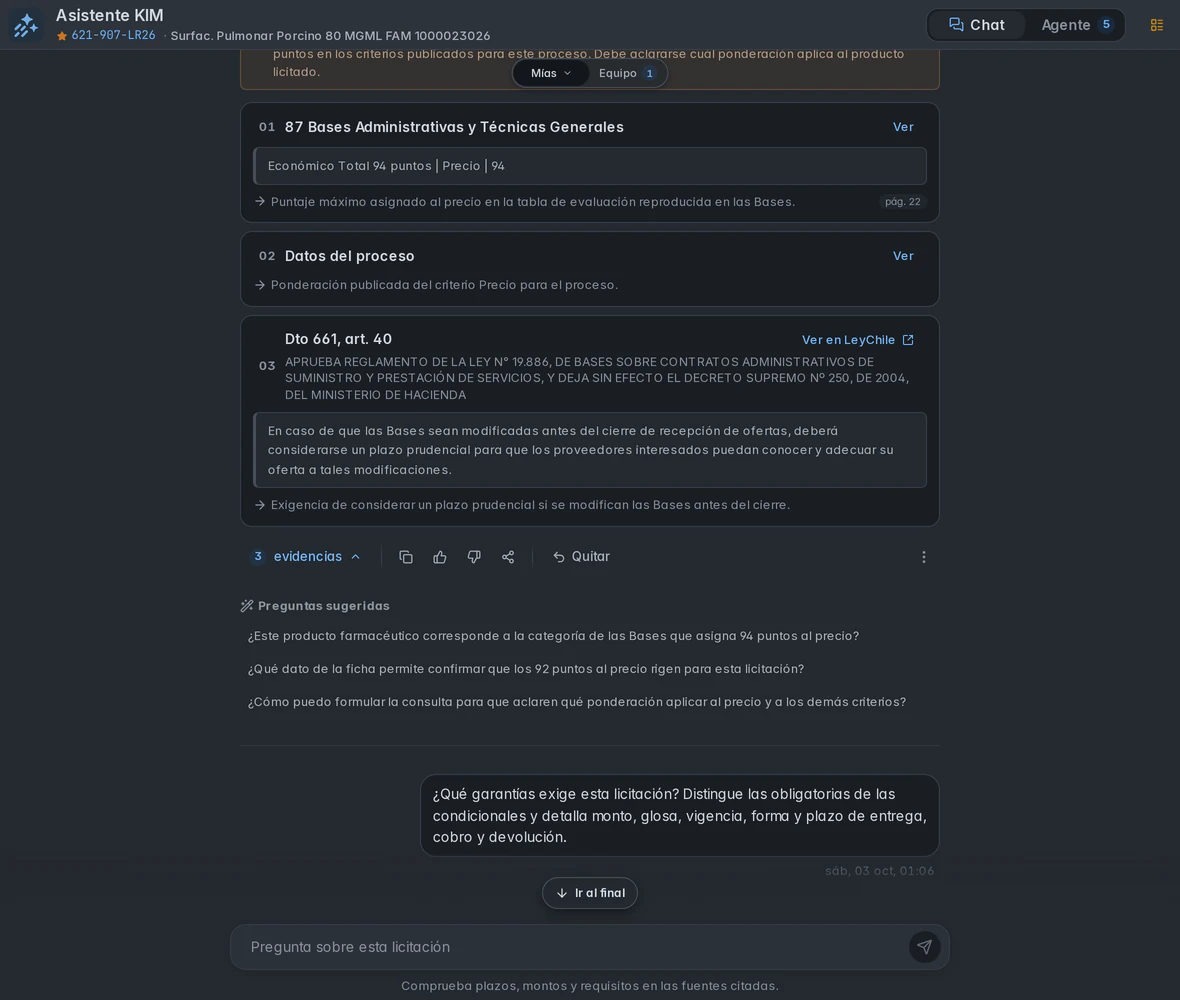
Task: Click the plazo prudencial quoted article text
Action: [590, 450]
